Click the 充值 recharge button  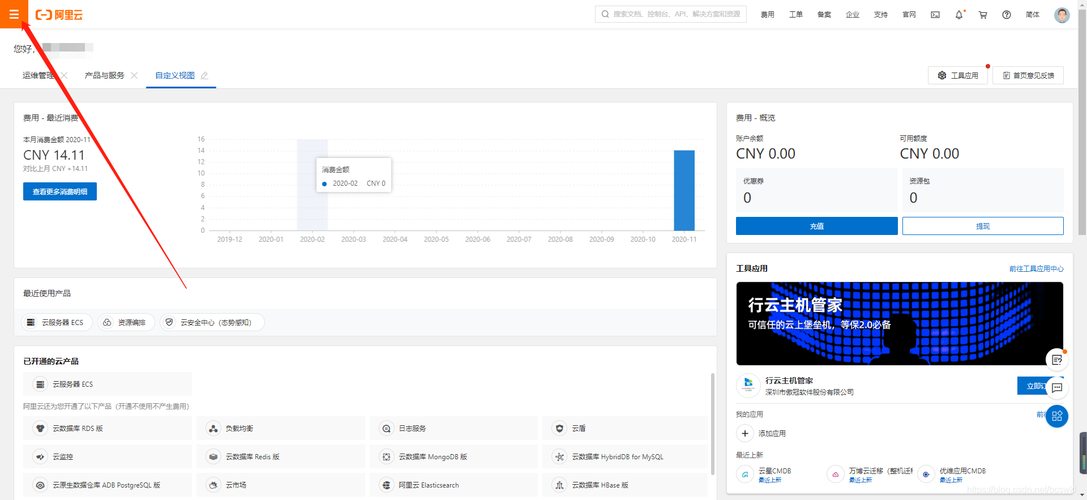coord(817,226)
